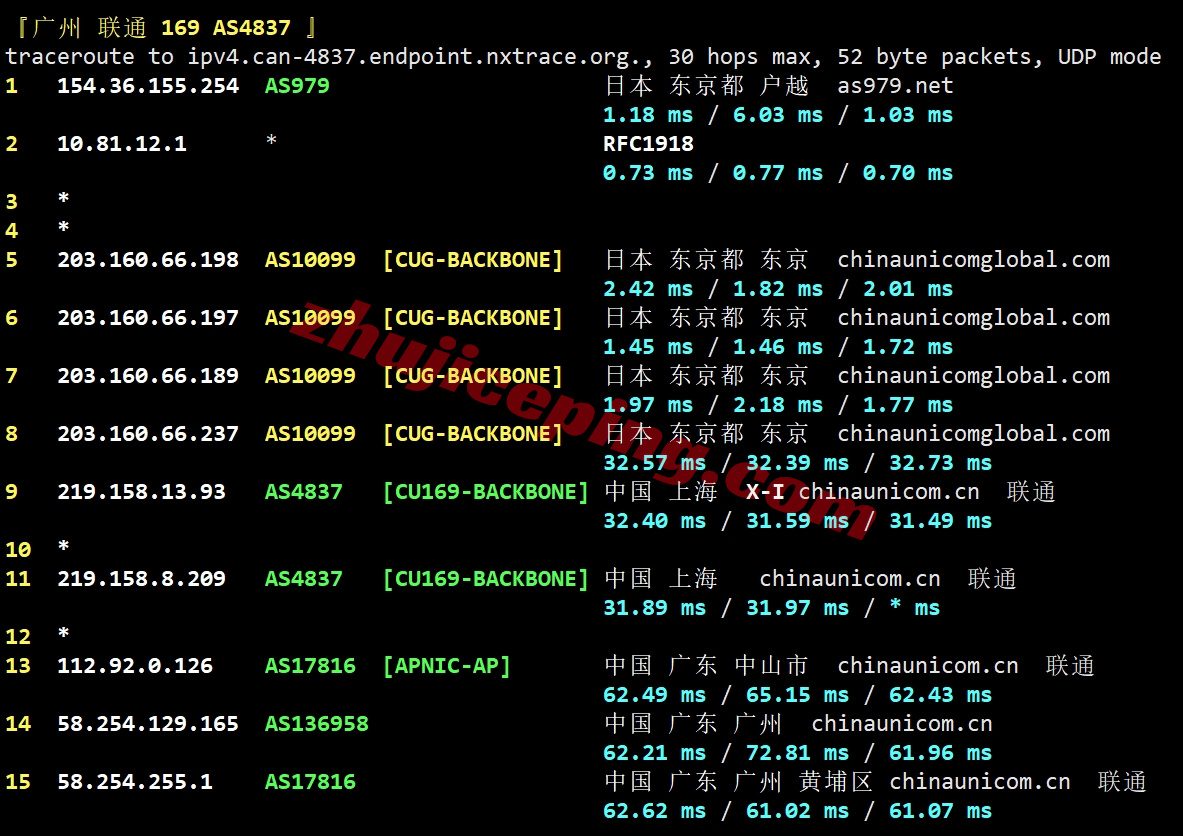Click the hop number 10
Screen dimensions: 1183x836
[x=18, y=550]
